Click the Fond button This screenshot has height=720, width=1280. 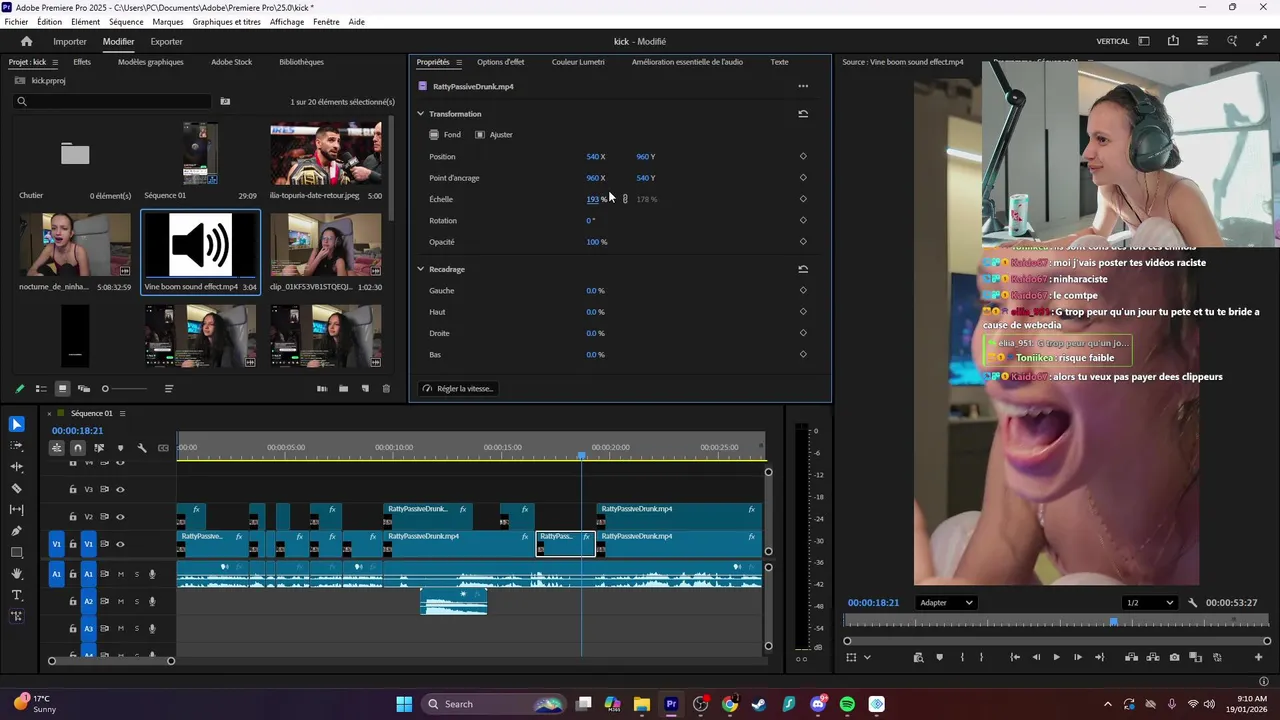point(445,135)
